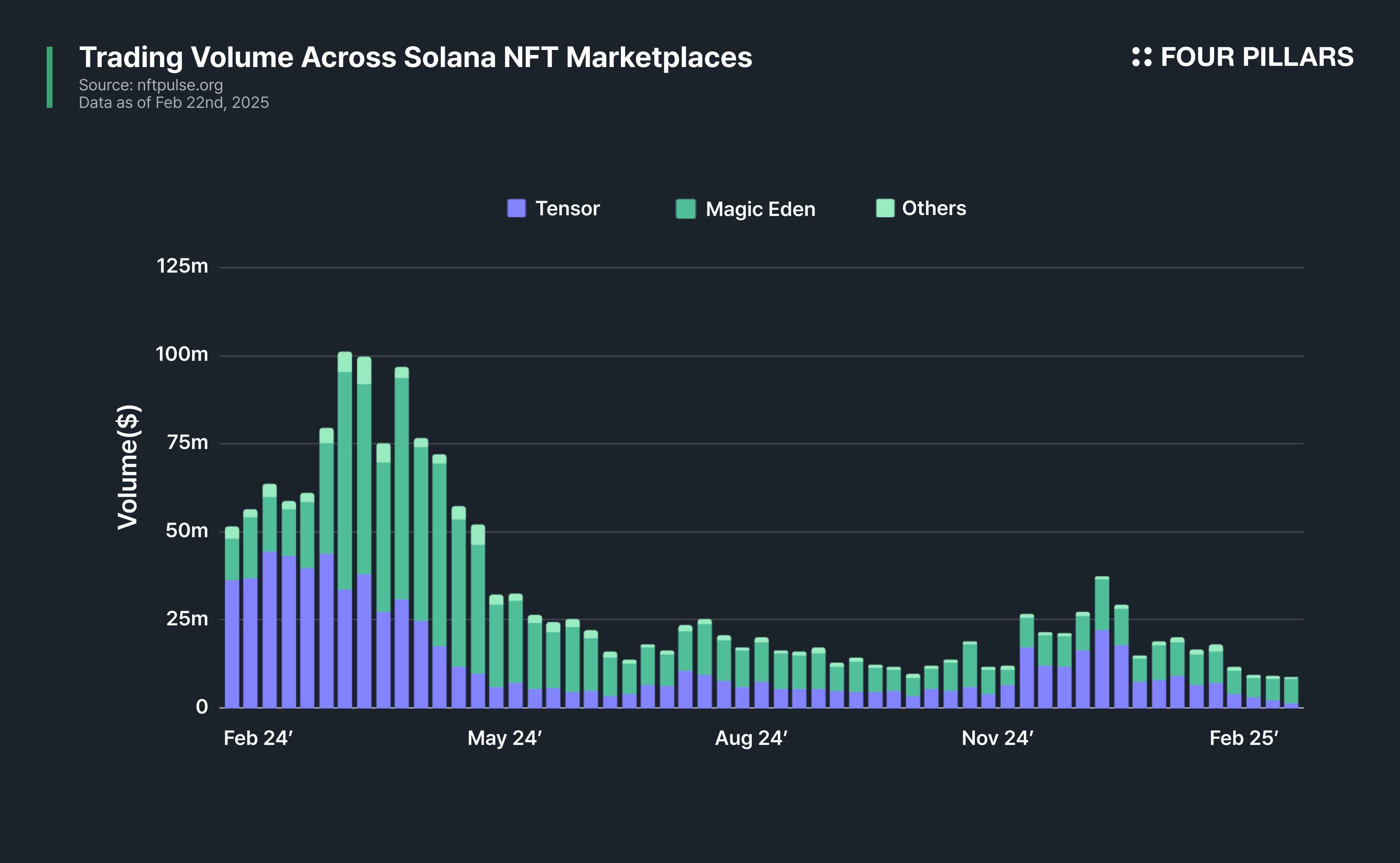Click the 75m y-axis label
Screen dimensions: 1400x863
(187, 442)
